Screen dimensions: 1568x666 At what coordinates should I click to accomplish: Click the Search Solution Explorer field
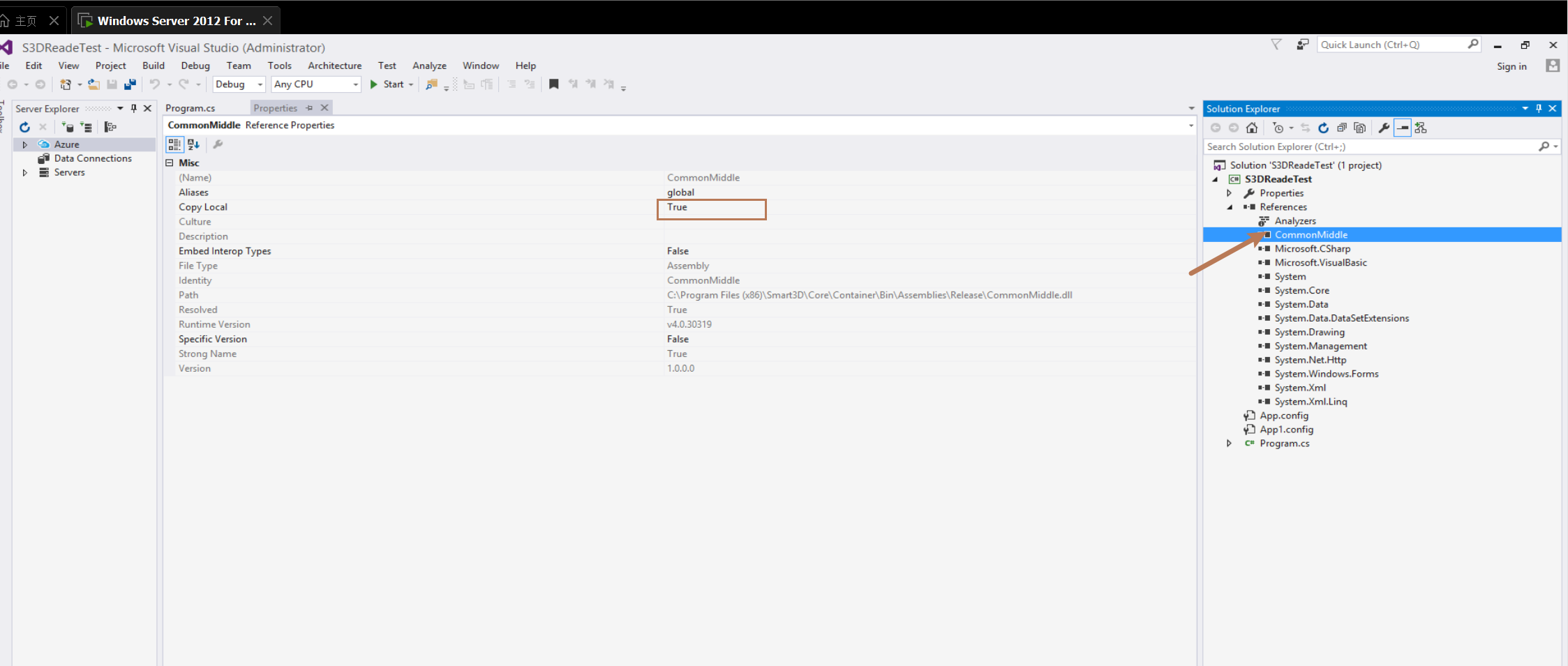coord(1382,146)
